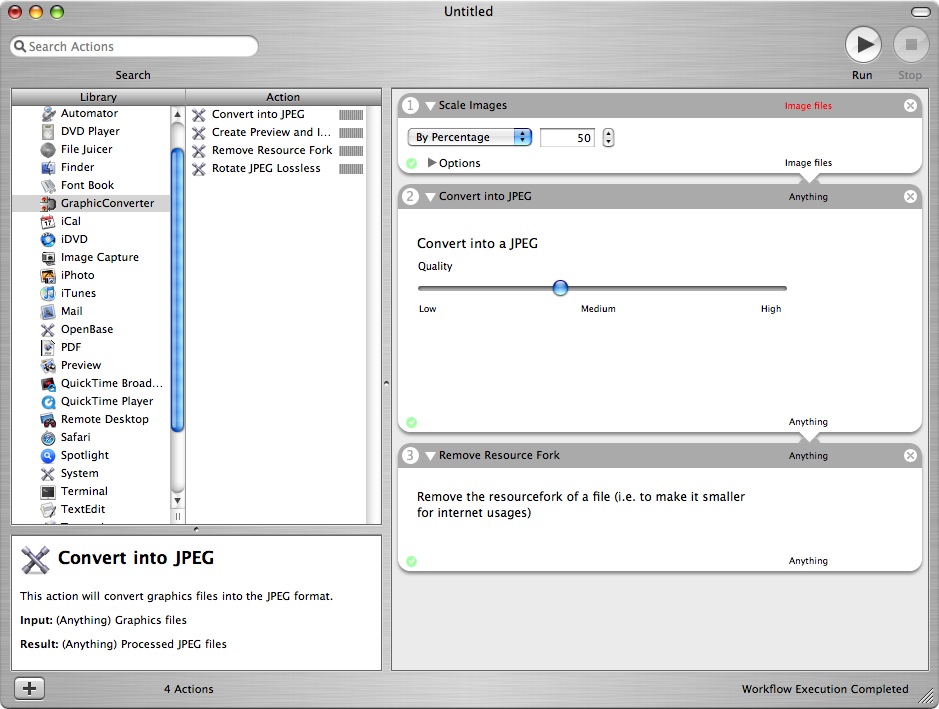Image resolution: width=939 pixels, height=709 pixels.
Task: Collapse the Scale Images action
Action: point(429,106)
